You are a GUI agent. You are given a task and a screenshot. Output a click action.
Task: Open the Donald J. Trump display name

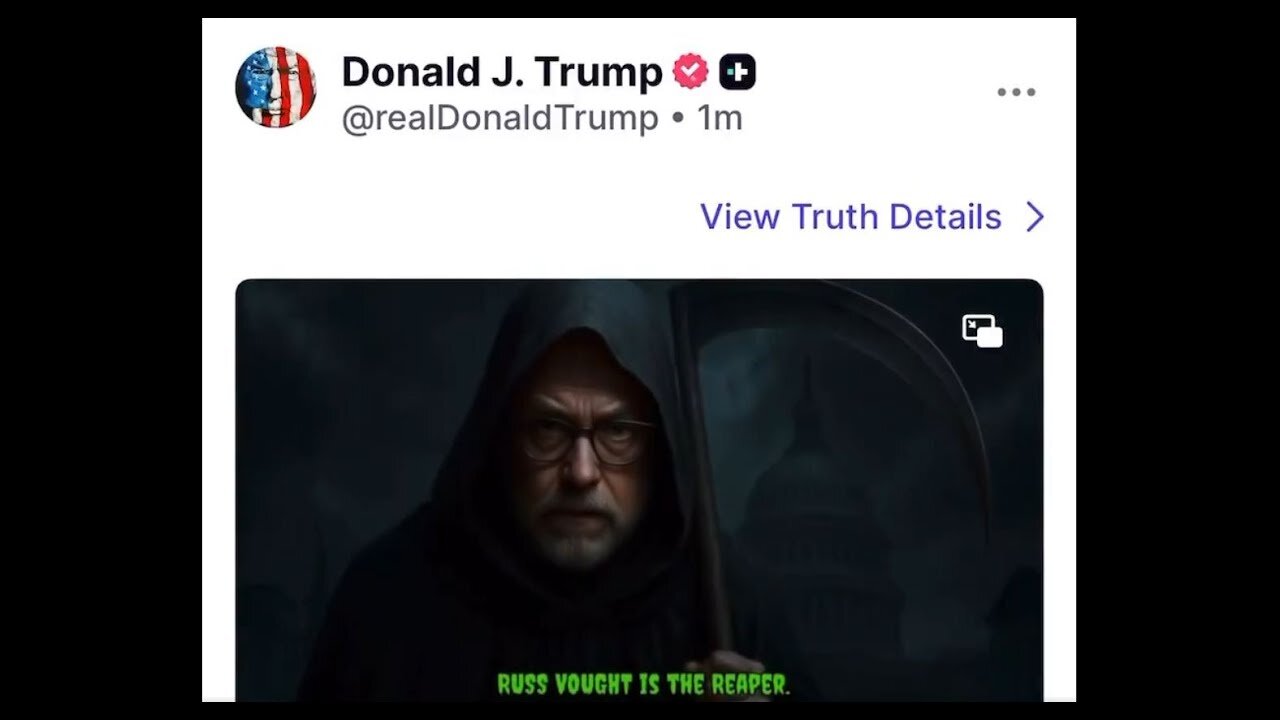coord(502,72)
